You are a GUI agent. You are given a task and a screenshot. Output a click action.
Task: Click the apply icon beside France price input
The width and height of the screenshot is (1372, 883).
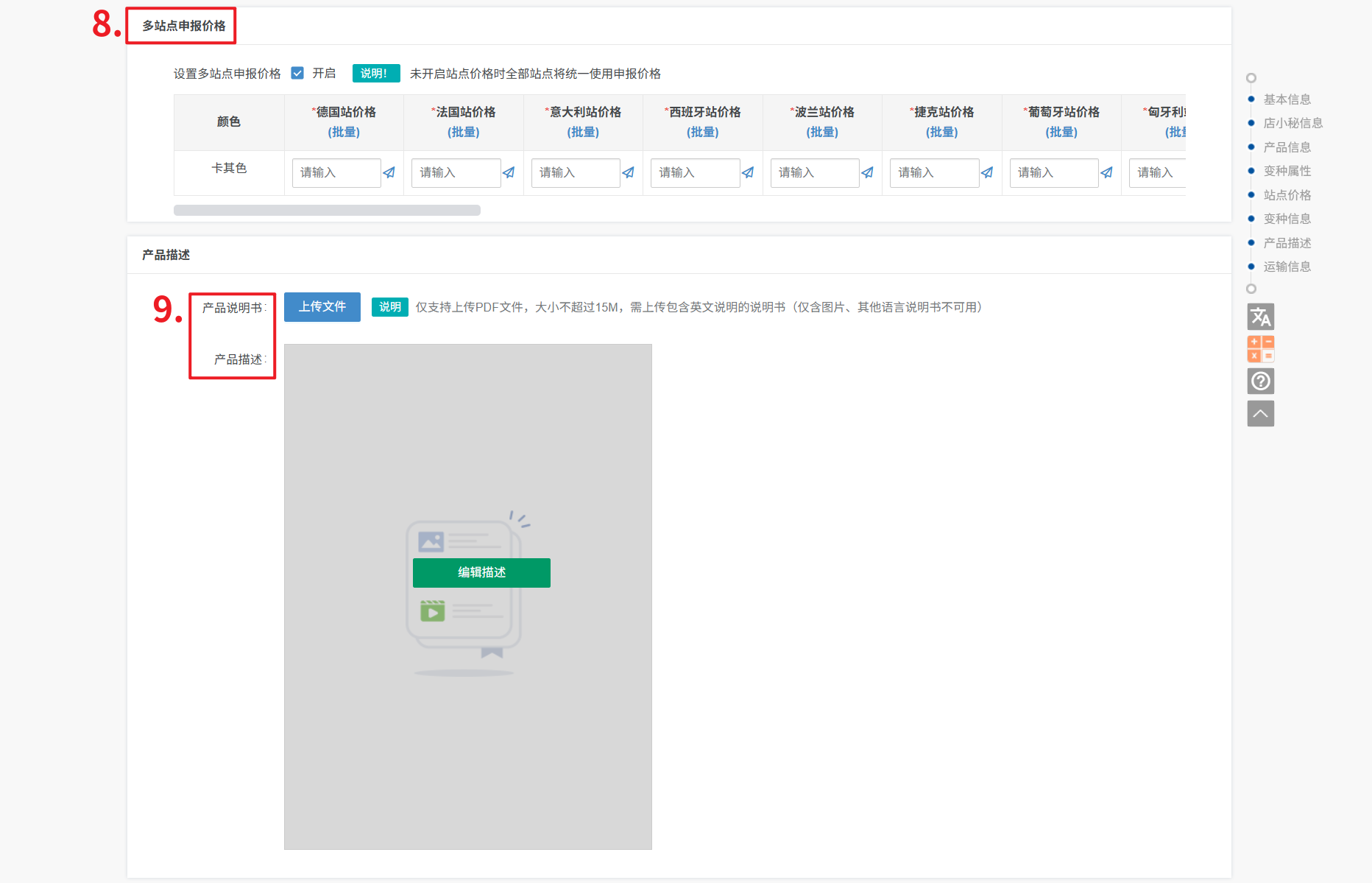[x=509, y=173]
